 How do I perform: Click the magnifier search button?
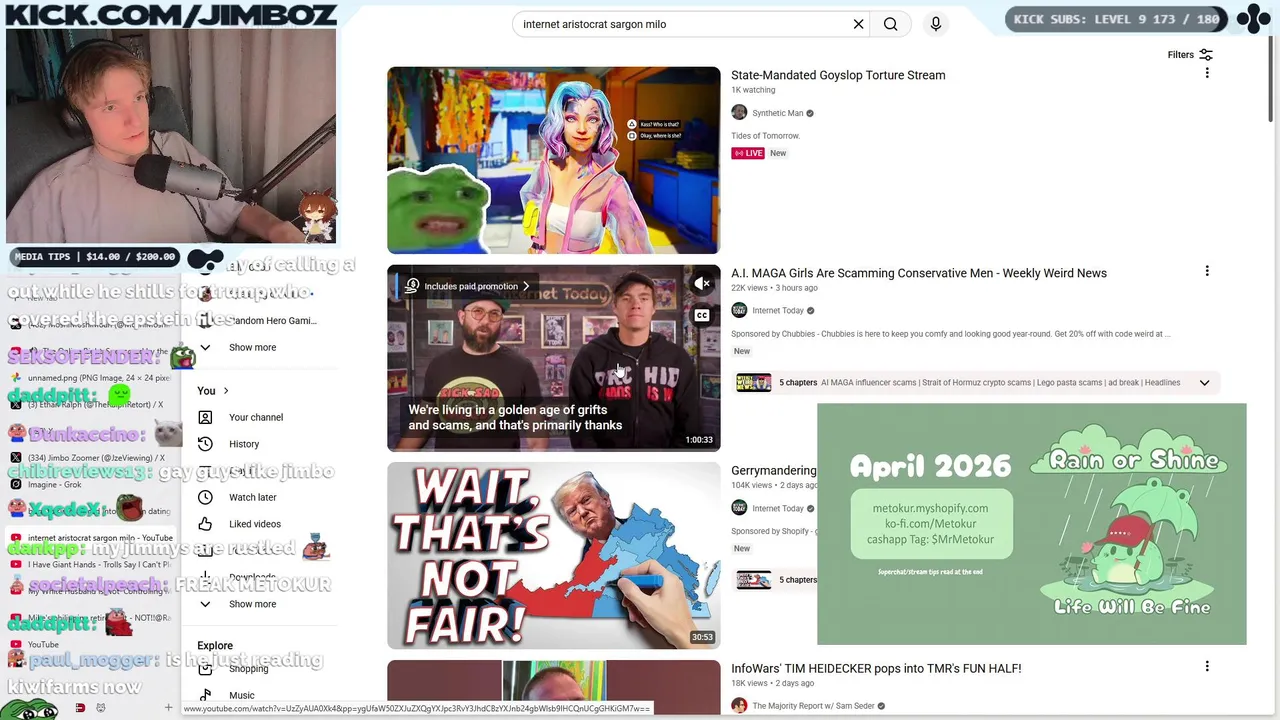pyautogui.click(x=890, y=24)
